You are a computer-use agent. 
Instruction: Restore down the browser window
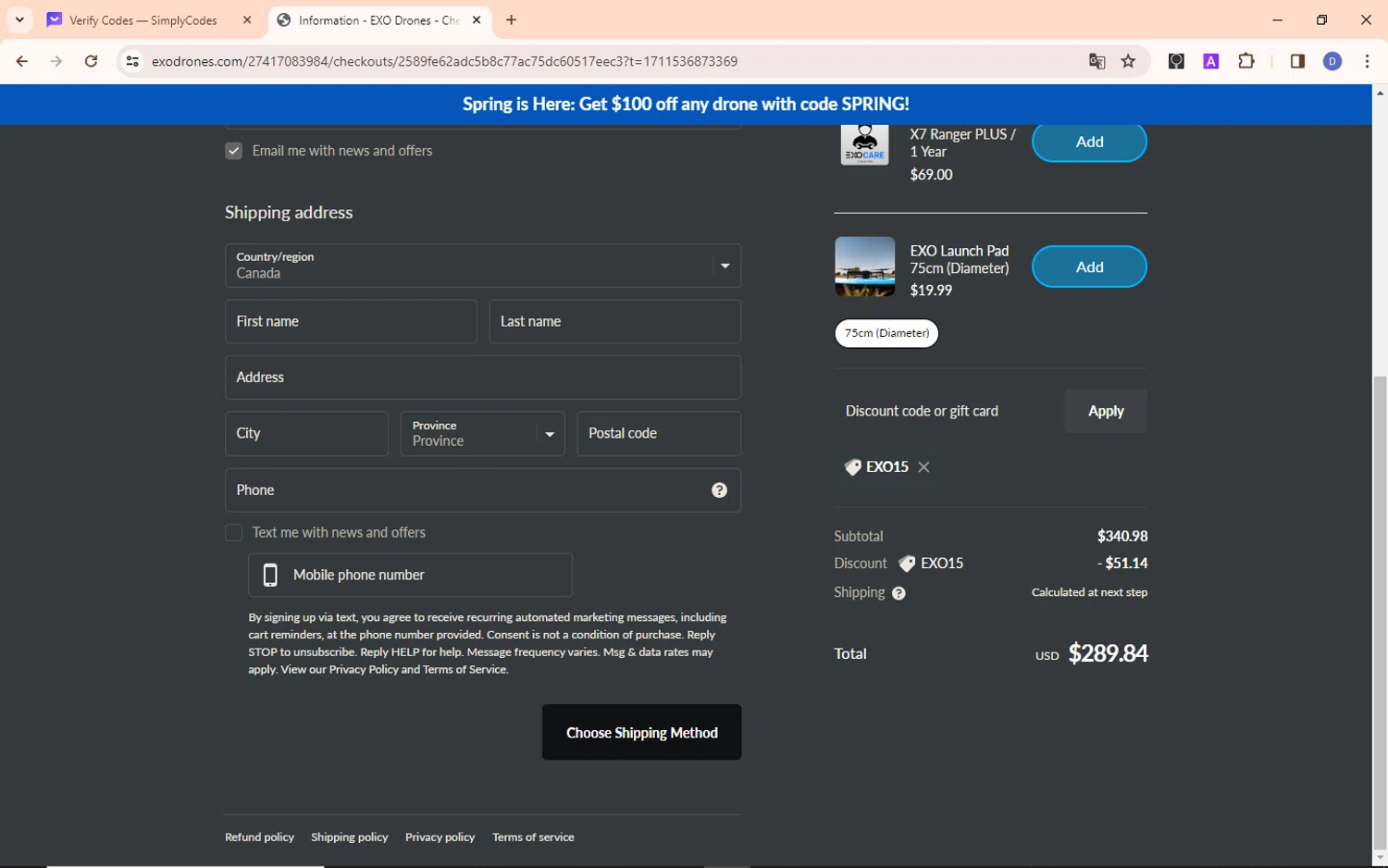pyautogui.click(x=1321, y=19)
